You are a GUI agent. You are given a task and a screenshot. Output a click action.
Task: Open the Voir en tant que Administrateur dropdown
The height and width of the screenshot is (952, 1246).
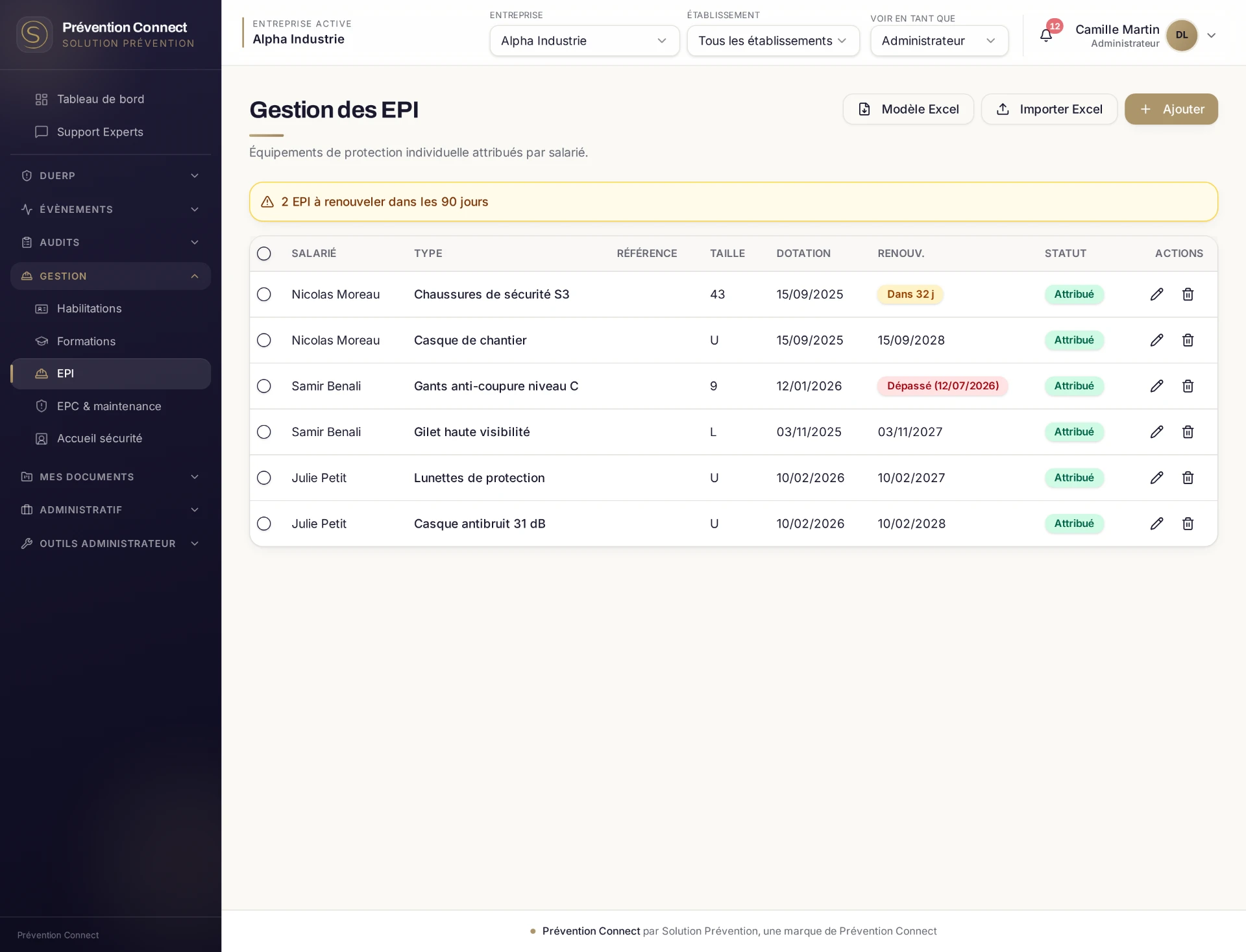click(939, 41)
